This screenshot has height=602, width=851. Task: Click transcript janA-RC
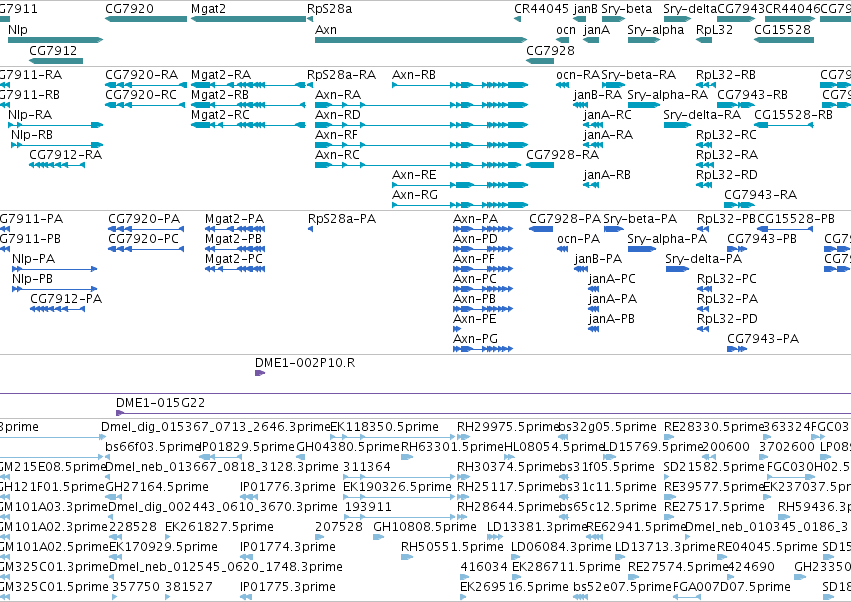(x=607, y=115)
